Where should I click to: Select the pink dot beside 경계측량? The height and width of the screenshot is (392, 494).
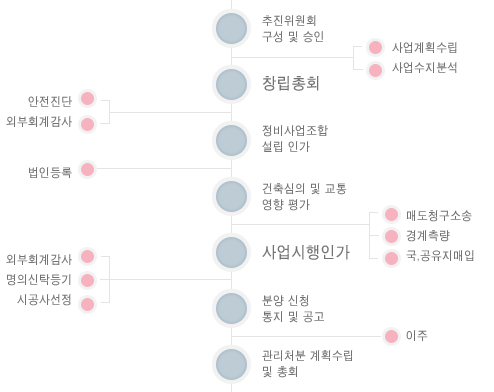click(391, 236)
